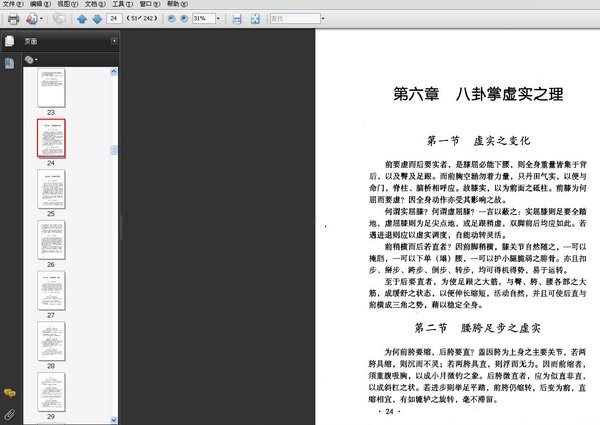Click the section heading 第二节 腰胯足步之虚实
This screenshot has height=425, width=600.
478,328
